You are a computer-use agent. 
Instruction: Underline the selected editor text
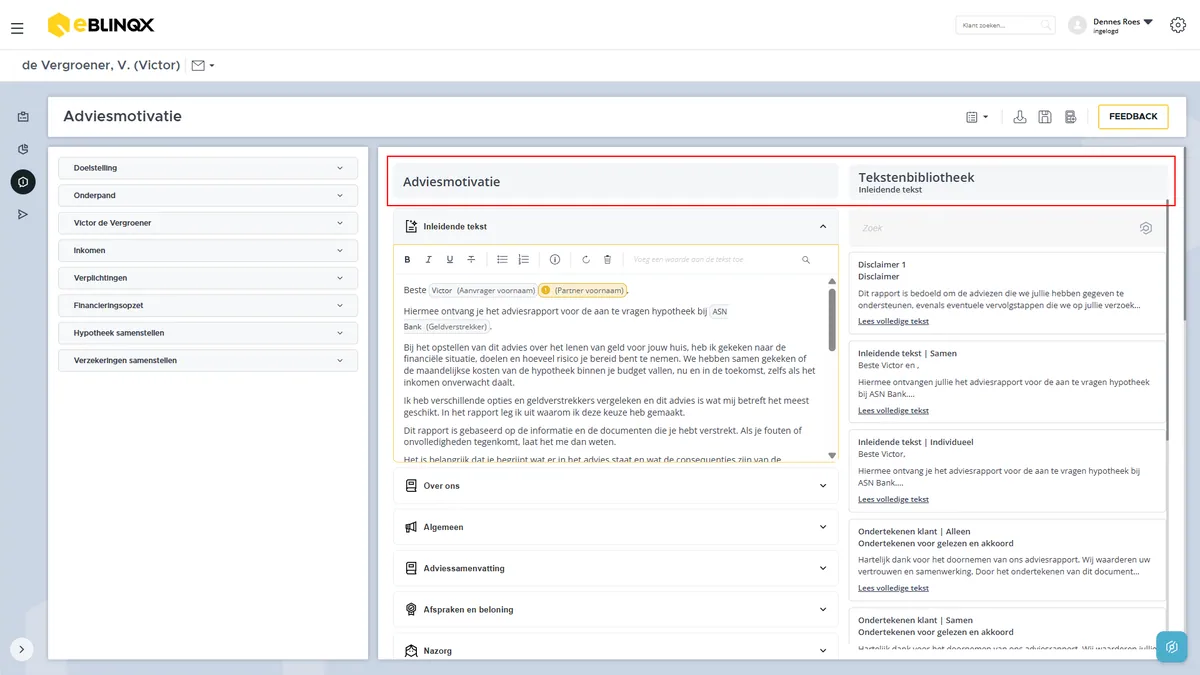[450, 260]
